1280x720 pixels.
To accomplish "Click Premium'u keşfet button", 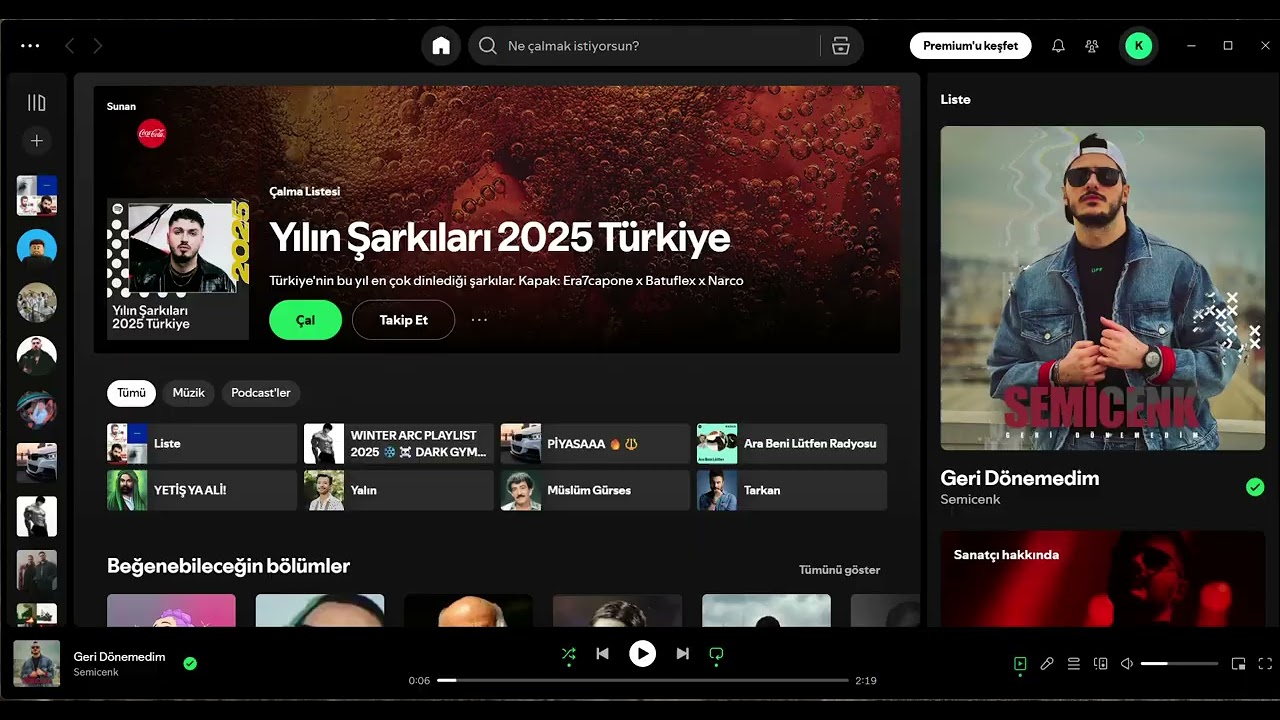I will click(x=970, y=46).
